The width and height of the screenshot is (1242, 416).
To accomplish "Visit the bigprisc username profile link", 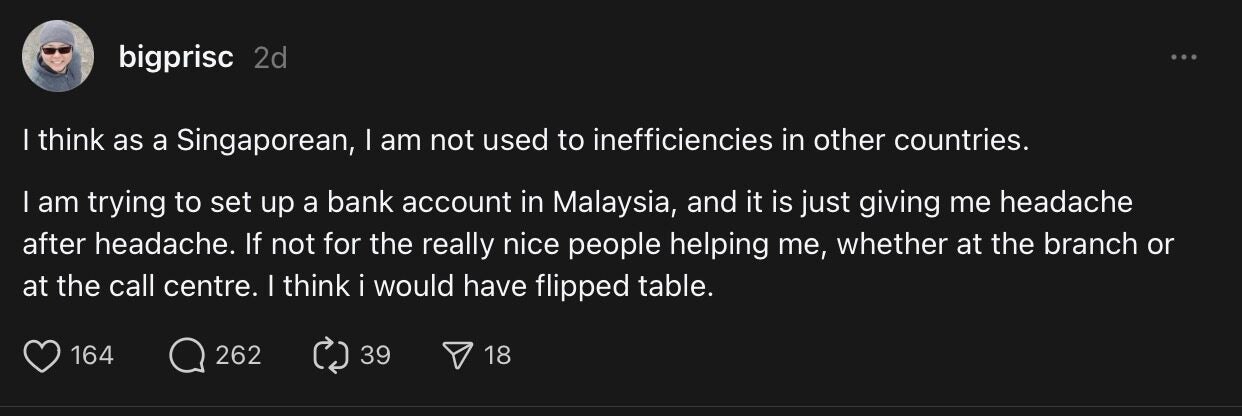I will click(175, 58).
